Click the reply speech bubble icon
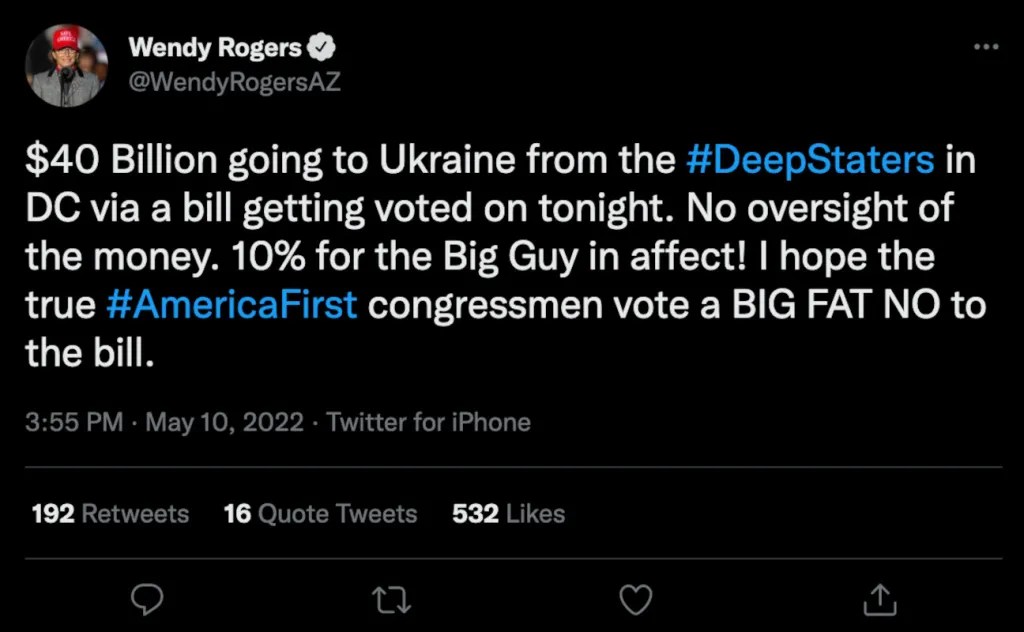The height and width of the screenshot is (632, 1024). point(148,598)
